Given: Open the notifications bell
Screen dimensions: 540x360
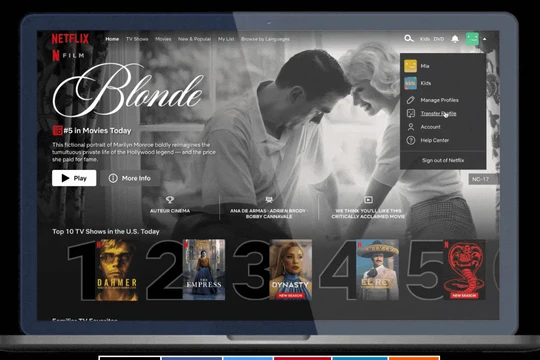Looking at the screenshot, I should [455, 39].
